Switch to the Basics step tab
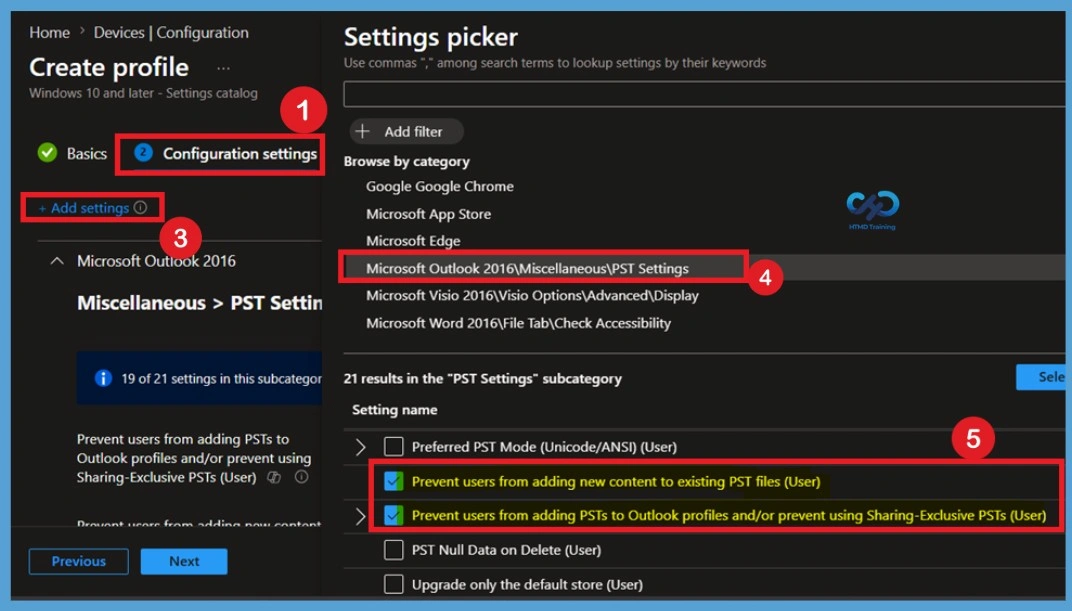This screenshot has width=1072, height=611. [x=86, y=154]
